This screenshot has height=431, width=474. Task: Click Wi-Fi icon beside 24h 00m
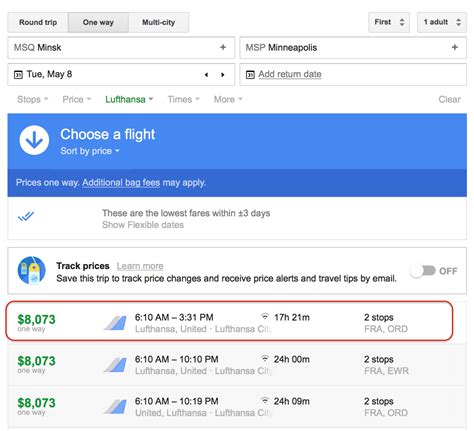265,358
